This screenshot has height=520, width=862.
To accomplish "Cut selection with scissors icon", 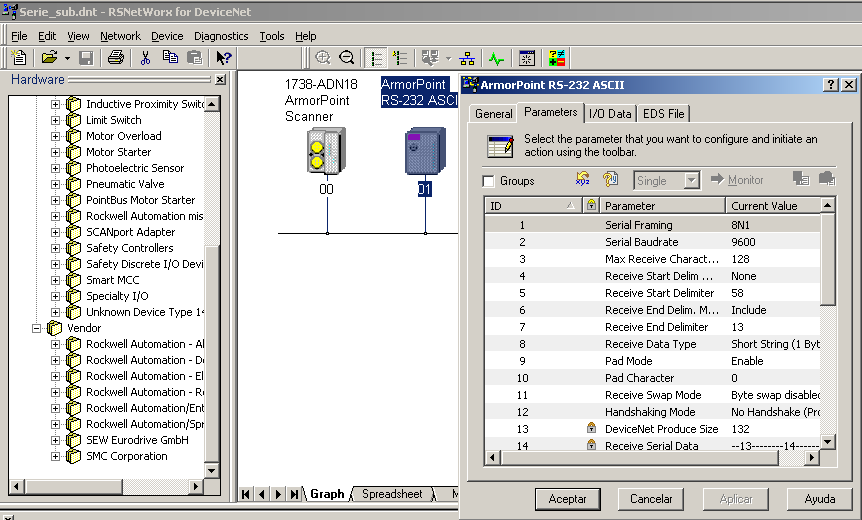I will tap(145, 58).
